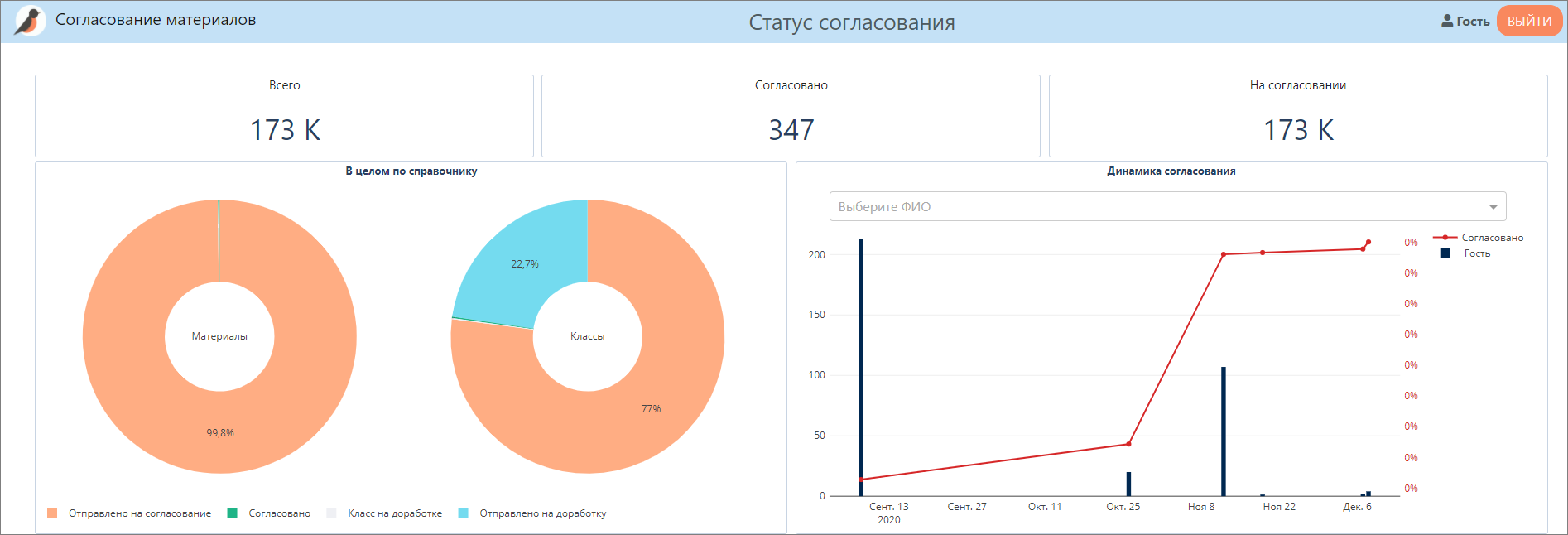This screenshot has height=535, width=1568.
Task: Open the Выберите ФИО dropdown
Action: [x=1159, y=207]
